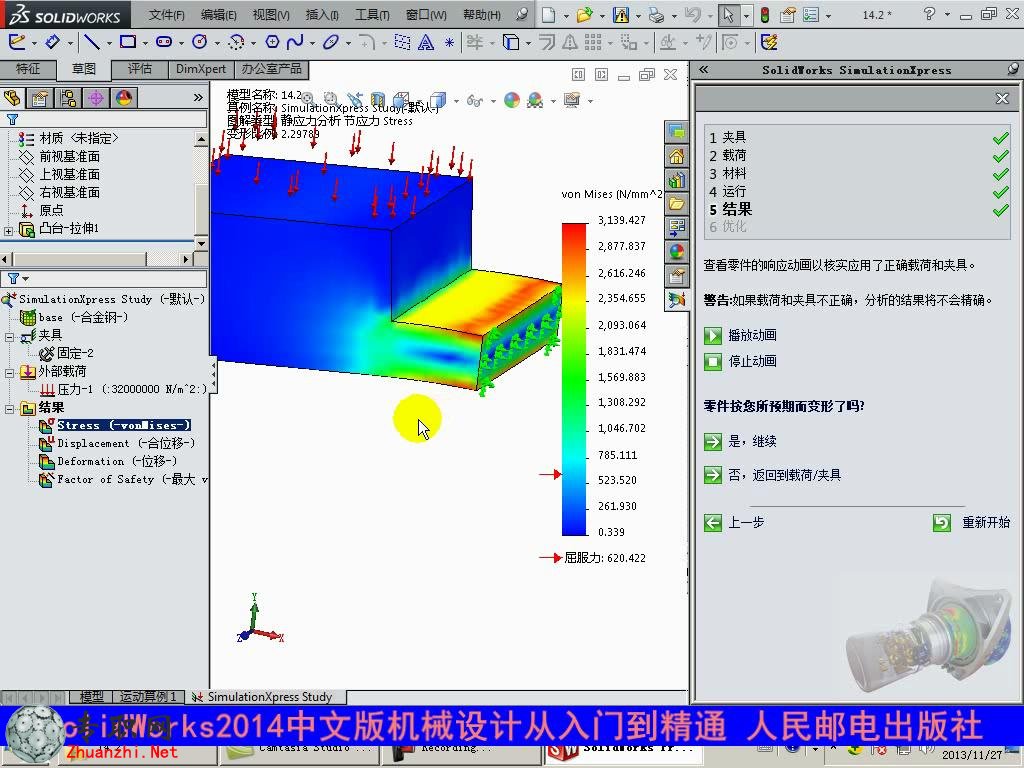Click the Linear Sketch Pattern tool
Viewport: 1024px width, 768px height.
tap(592, 43)
